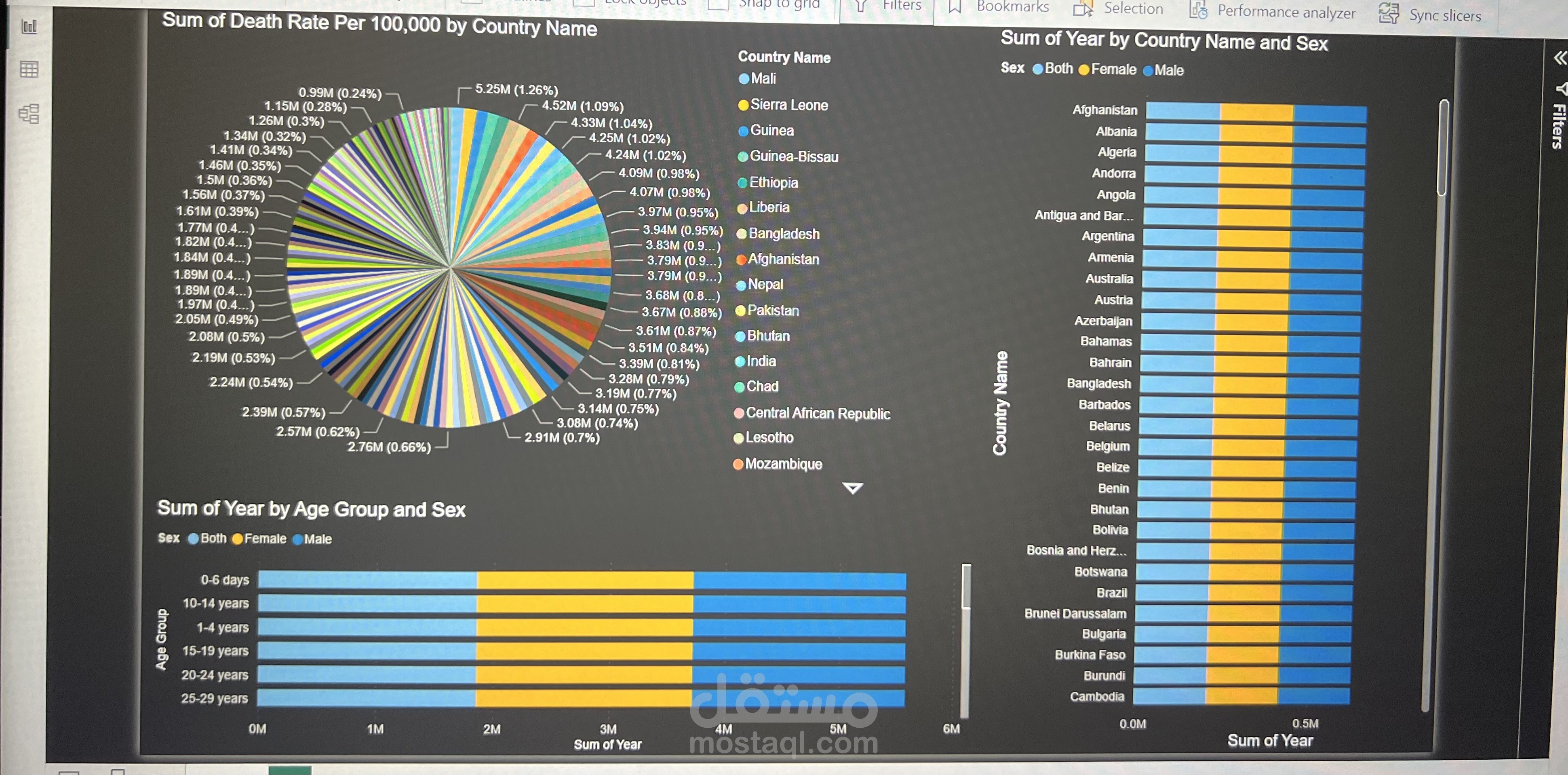Click the Male segment of 25-29 years bar
This screenshot has width=1568, height=775.
[798, 698]
